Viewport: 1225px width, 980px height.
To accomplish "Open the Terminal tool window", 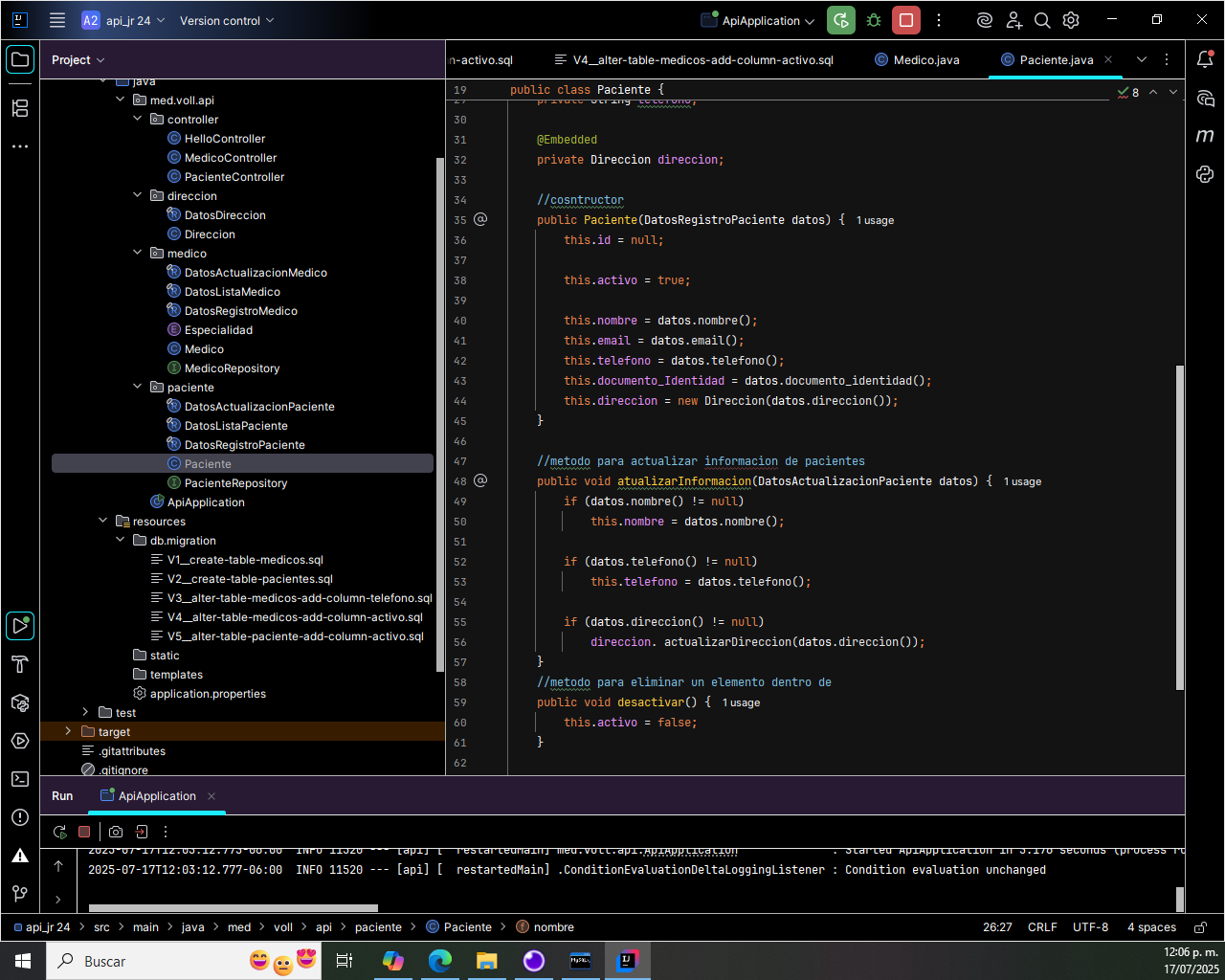I will click(20, 779).
